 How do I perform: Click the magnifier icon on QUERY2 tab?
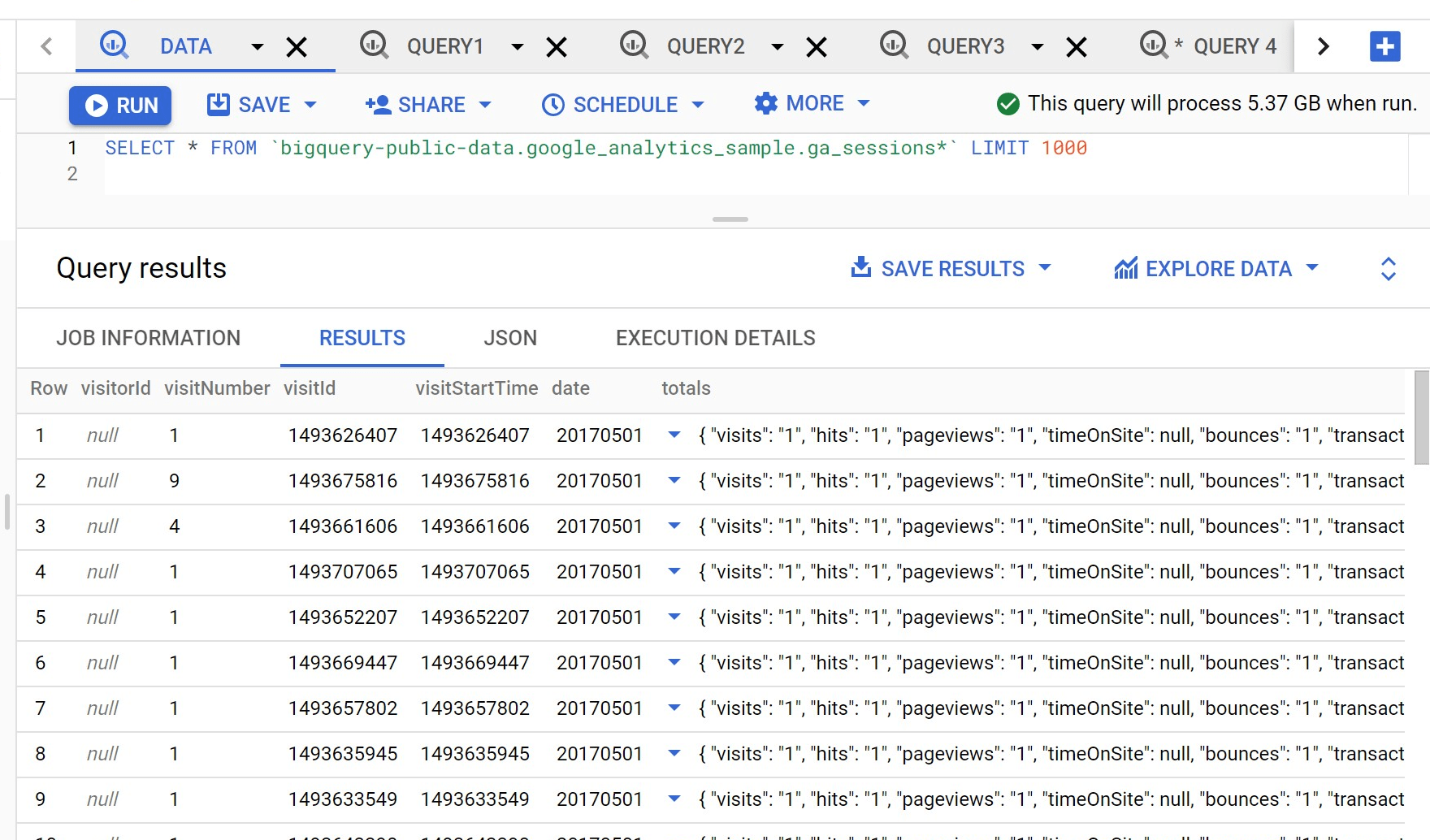[633, 45]
